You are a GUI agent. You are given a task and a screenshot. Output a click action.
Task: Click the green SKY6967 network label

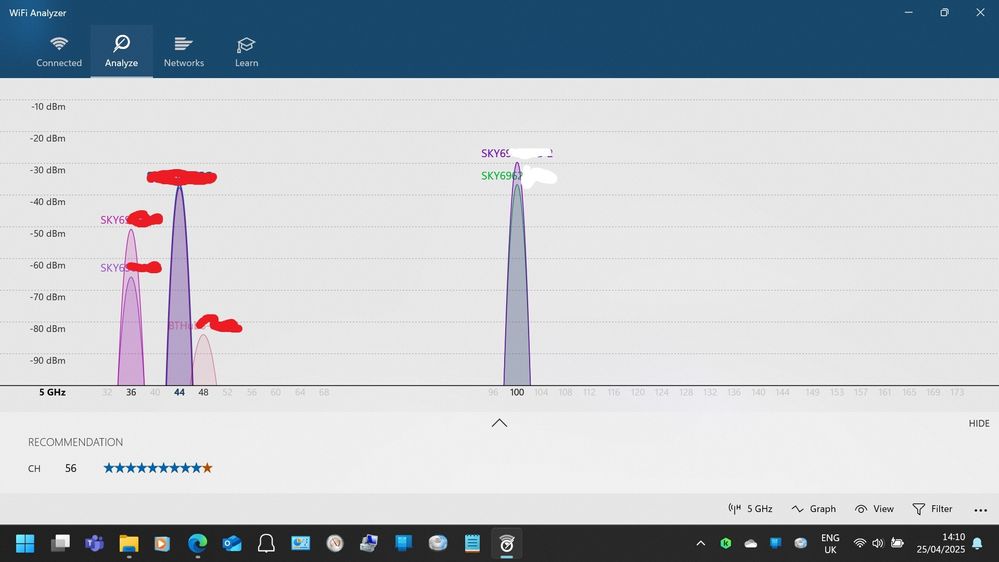tap(501, 176)
